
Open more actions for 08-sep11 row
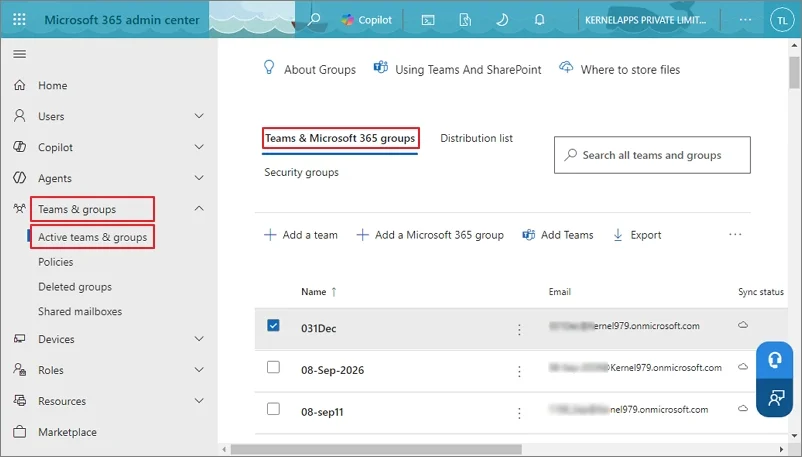pos(519,413)
